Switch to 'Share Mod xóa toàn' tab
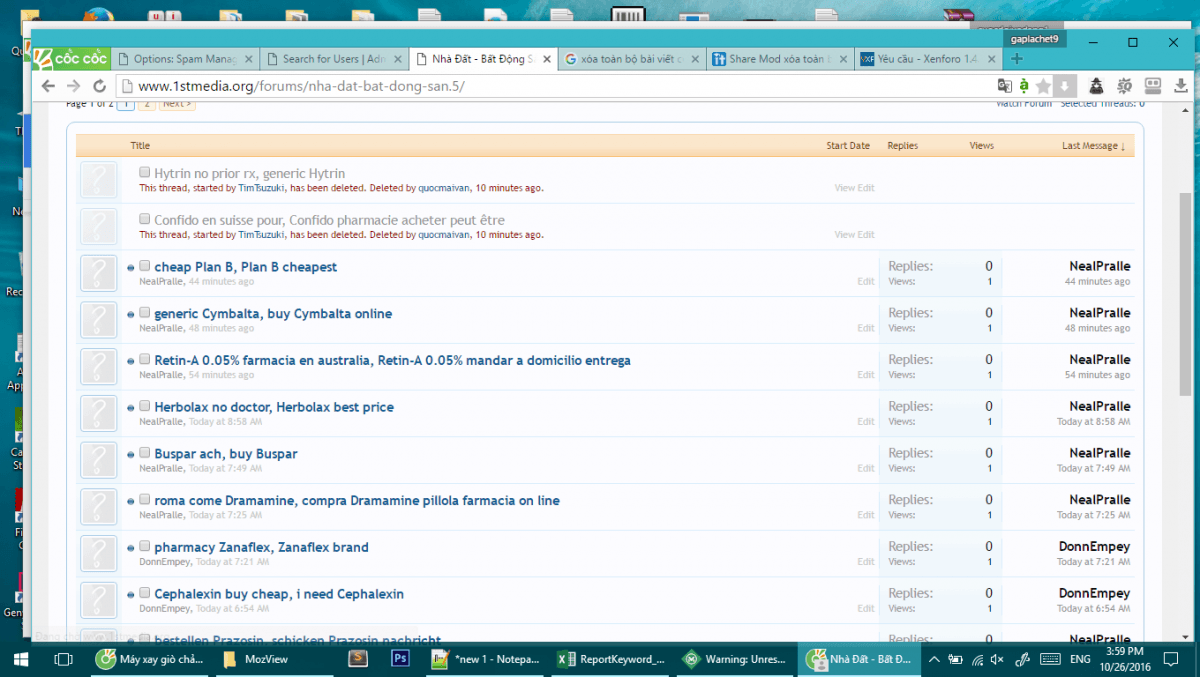Viewport: 1200px width, 677px height. pyautogui.click(x=781, y=59)
